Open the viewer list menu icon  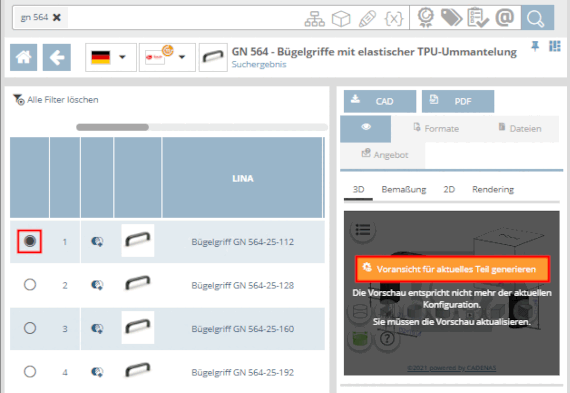tap(363, 229)
